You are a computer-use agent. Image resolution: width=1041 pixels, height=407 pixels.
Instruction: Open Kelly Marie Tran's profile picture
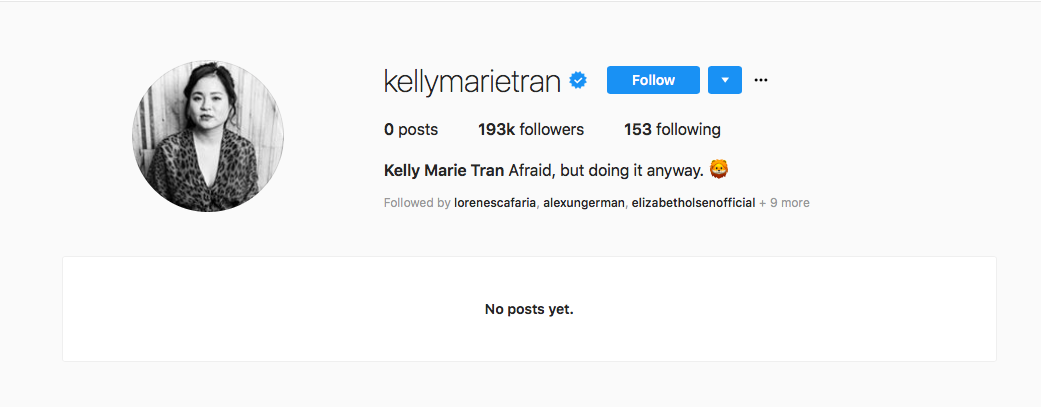click(x=208, y=135)
